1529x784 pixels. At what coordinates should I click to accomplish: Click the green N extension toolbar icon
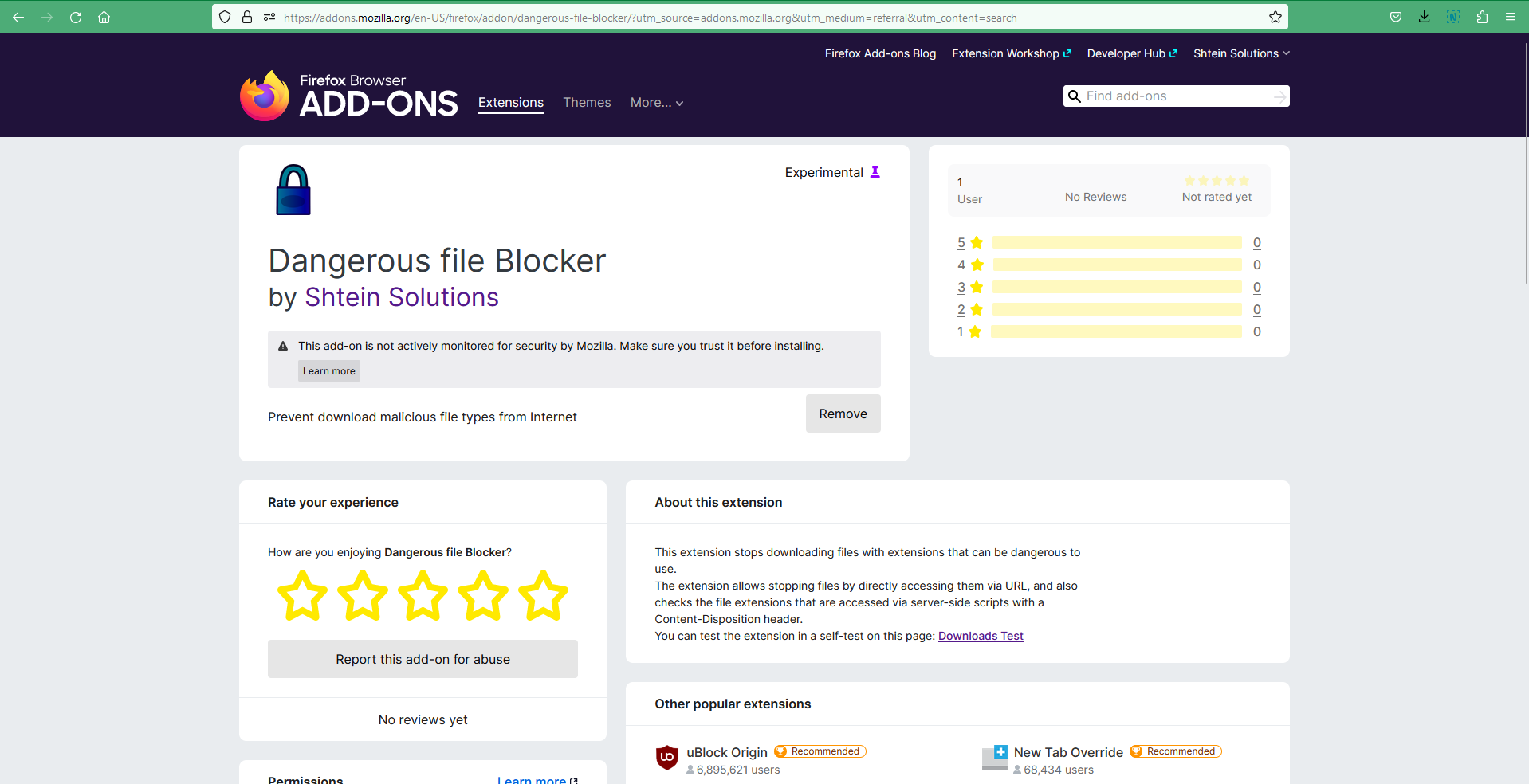pyautogui.click(x=1453, y=17)
